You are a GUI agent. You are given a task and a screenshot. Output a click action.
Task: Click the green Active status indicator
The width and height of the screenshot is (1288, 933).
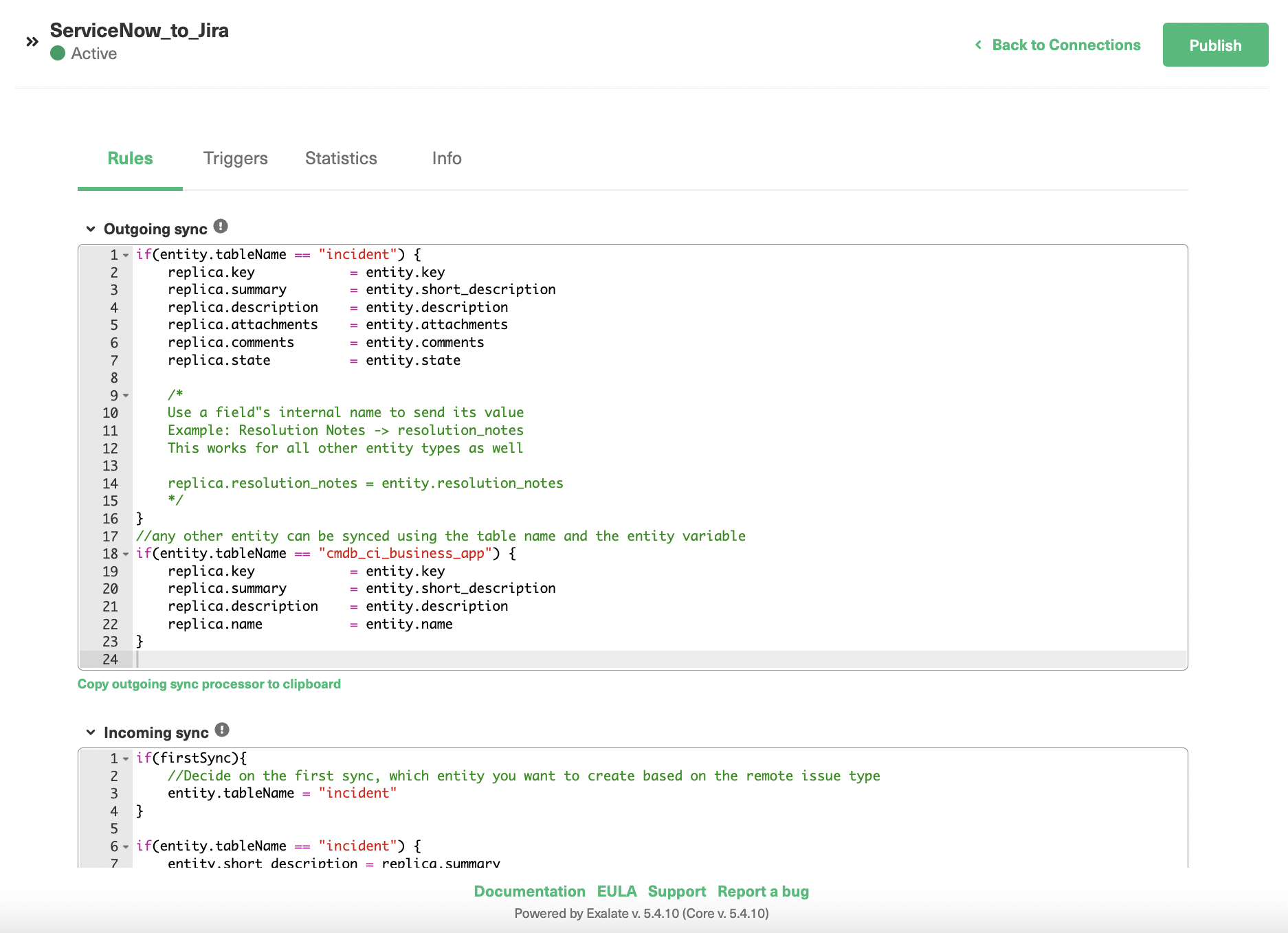coord(58,54)
